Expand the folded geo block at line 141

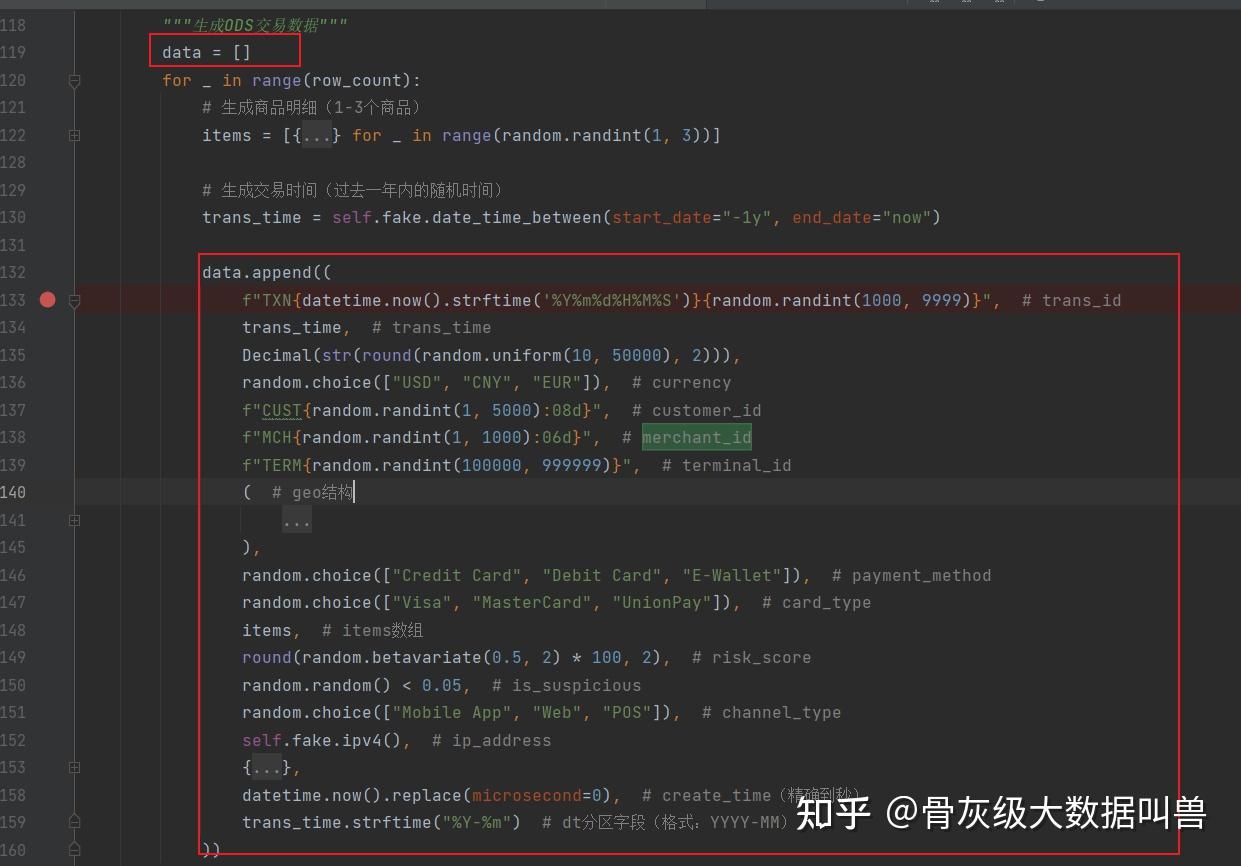pyautogui.click(x=73, y=520)
